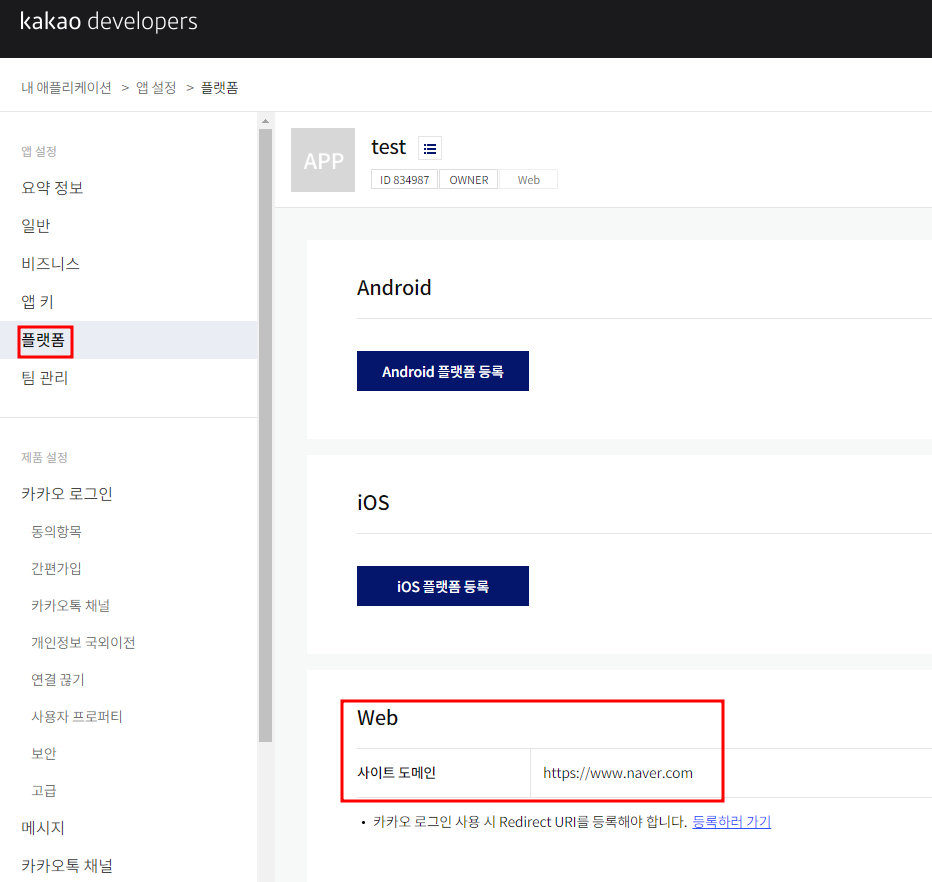Open the 비즈니스 sidebar item

[x=51, y=264]
